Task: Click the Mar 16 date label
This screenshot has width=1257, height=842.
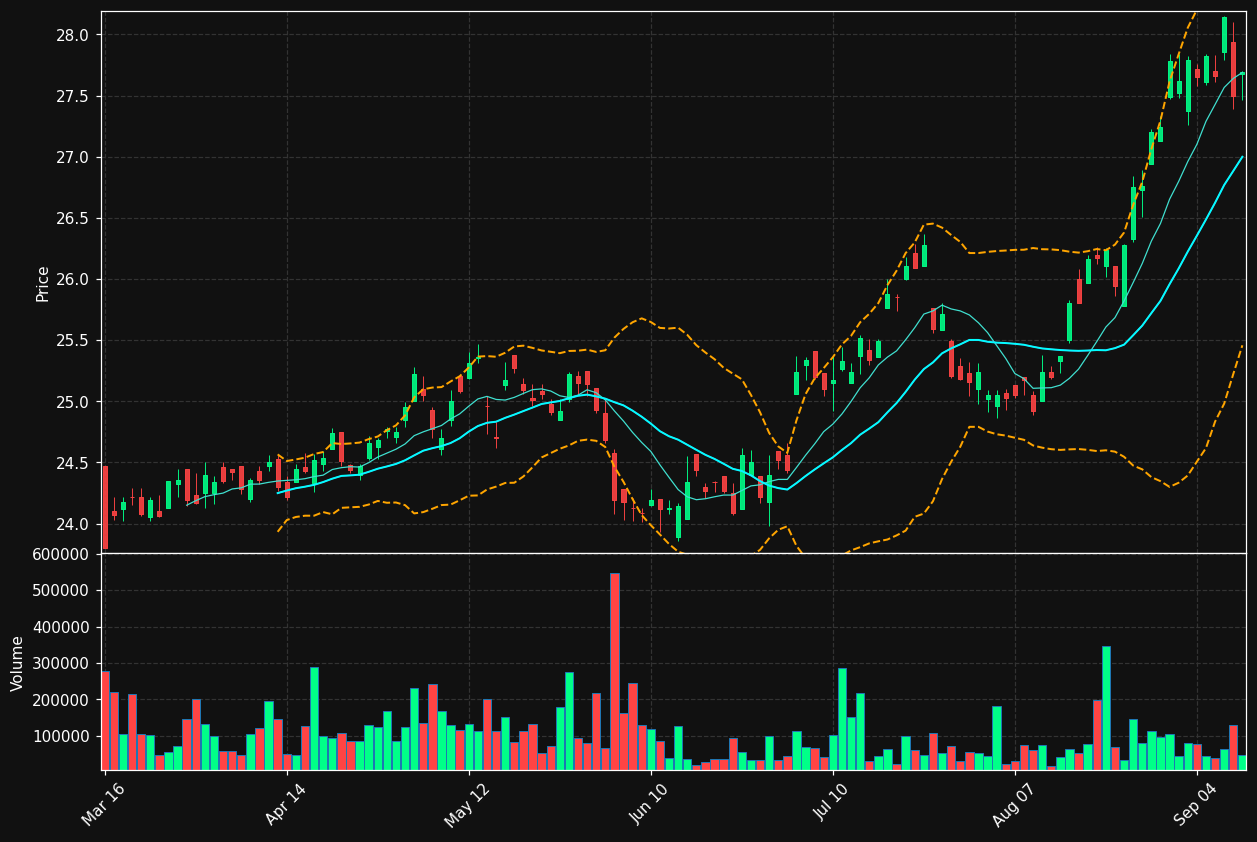Action: click(x=103, y=803)
